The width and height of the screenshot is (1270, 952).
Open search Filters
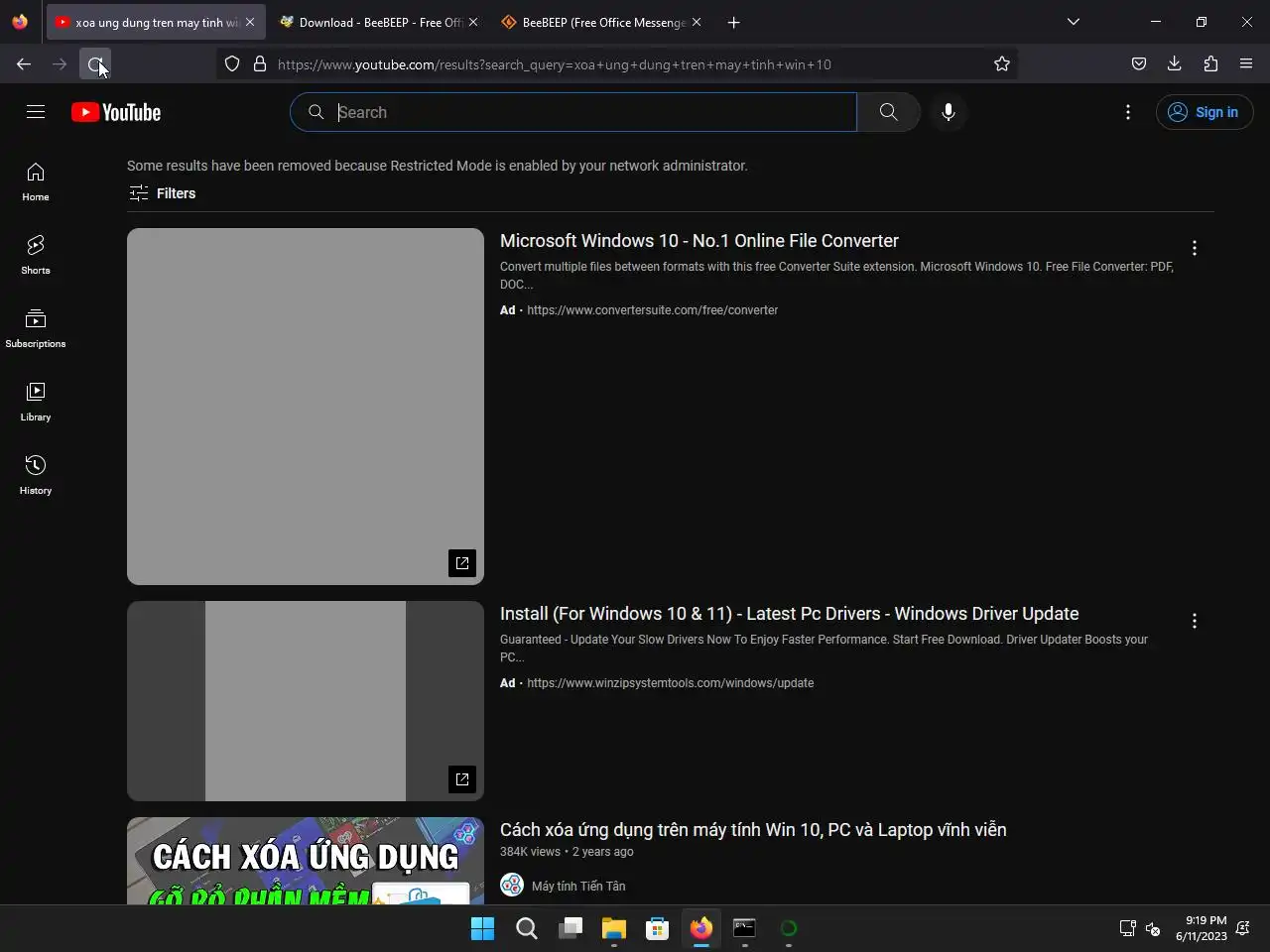(x=163, y=193)
